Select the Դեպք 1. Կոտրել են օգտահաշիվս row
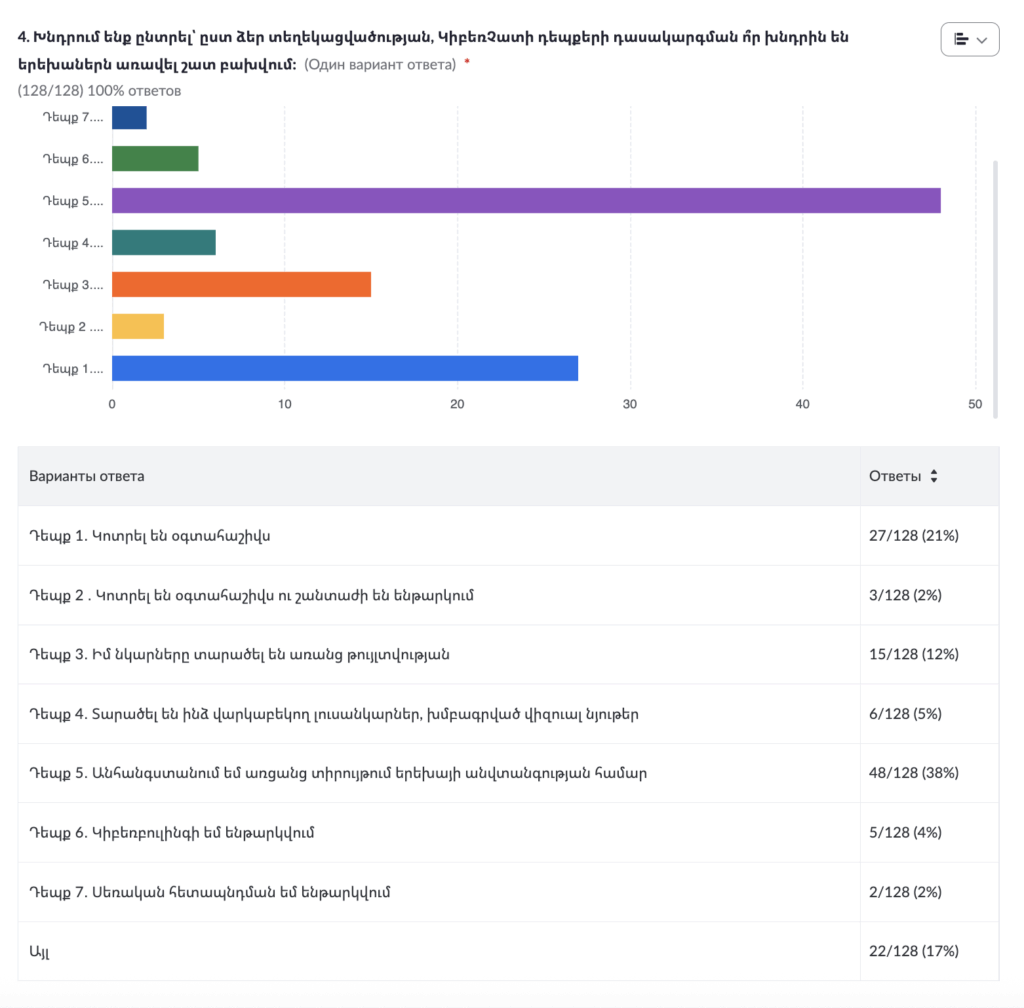The image size is (1024, 1008). (150, 535)
